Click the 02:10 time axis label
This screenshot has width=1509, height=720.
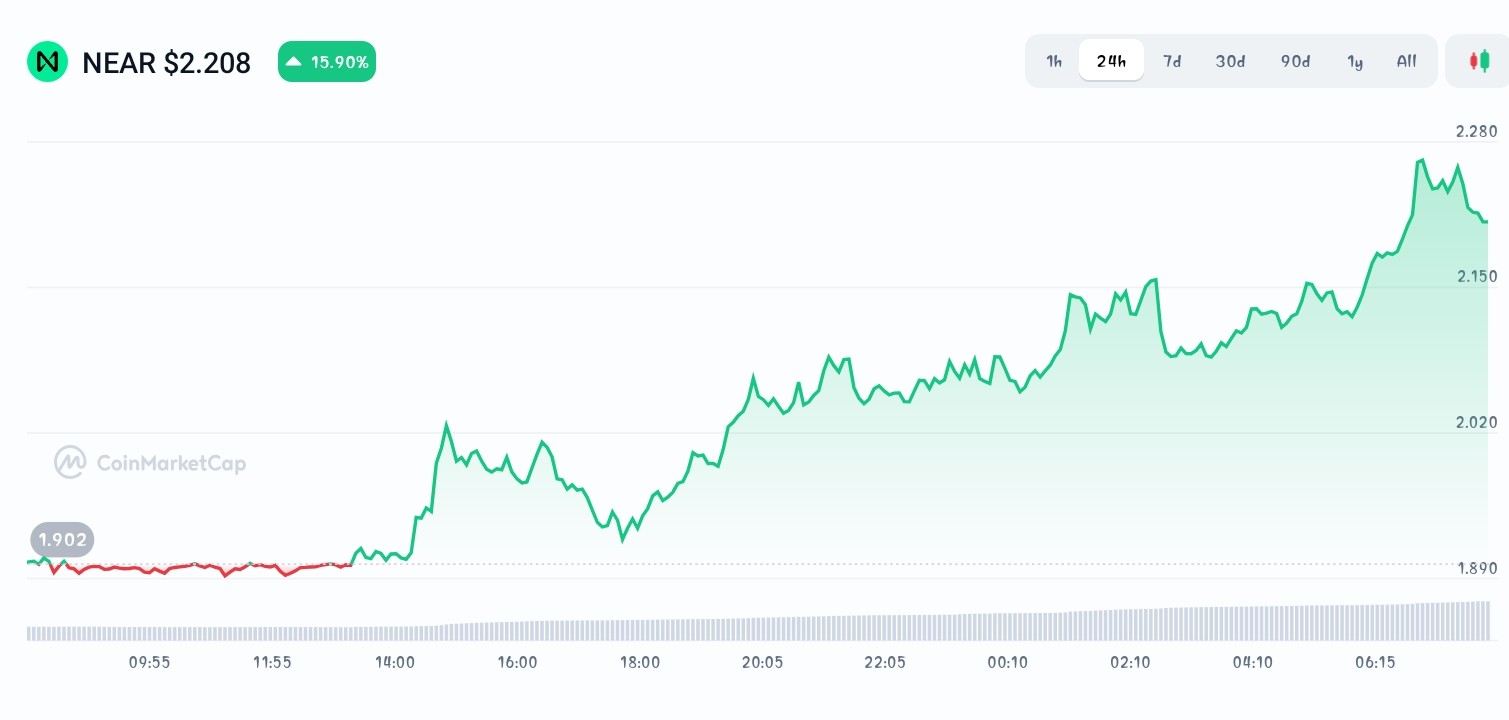(x=1130, y=662)
